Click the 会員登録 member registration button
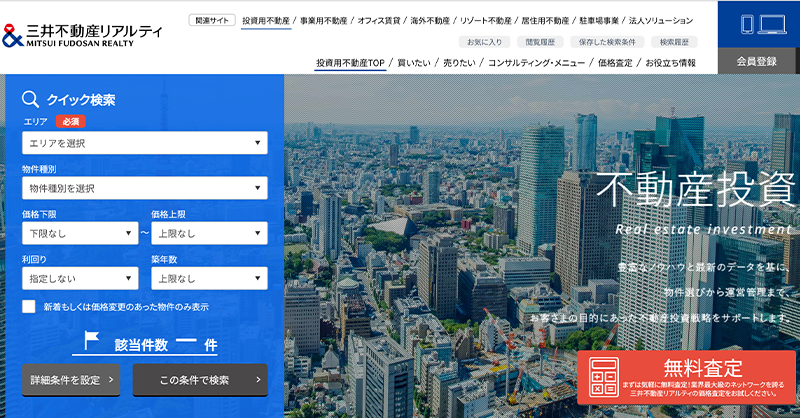Screen dimensions: 800x418 pyautogui.click(x=757, y=61)
